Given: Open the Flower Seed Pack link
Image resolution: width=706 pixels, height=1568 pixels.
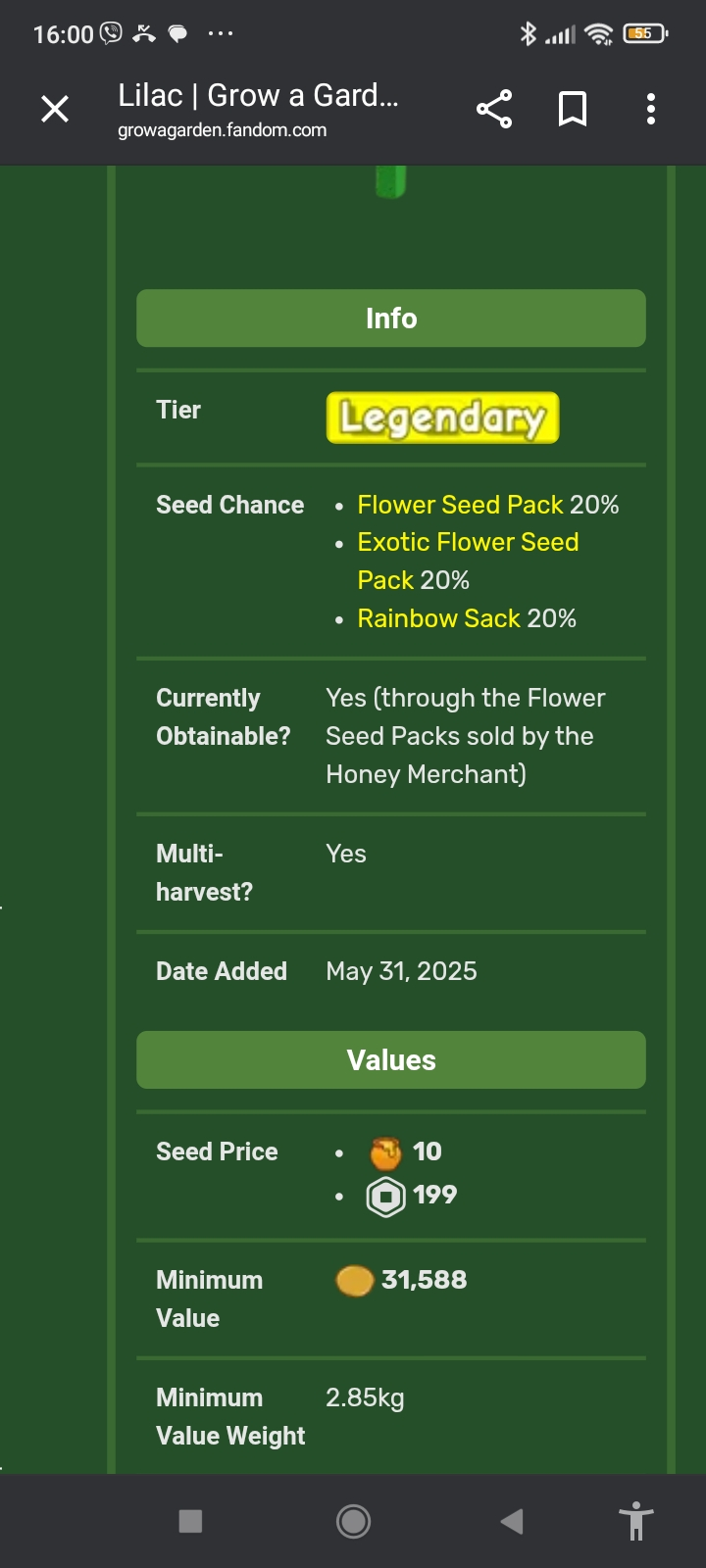Looking at the screenshot, I should [460, 505].
